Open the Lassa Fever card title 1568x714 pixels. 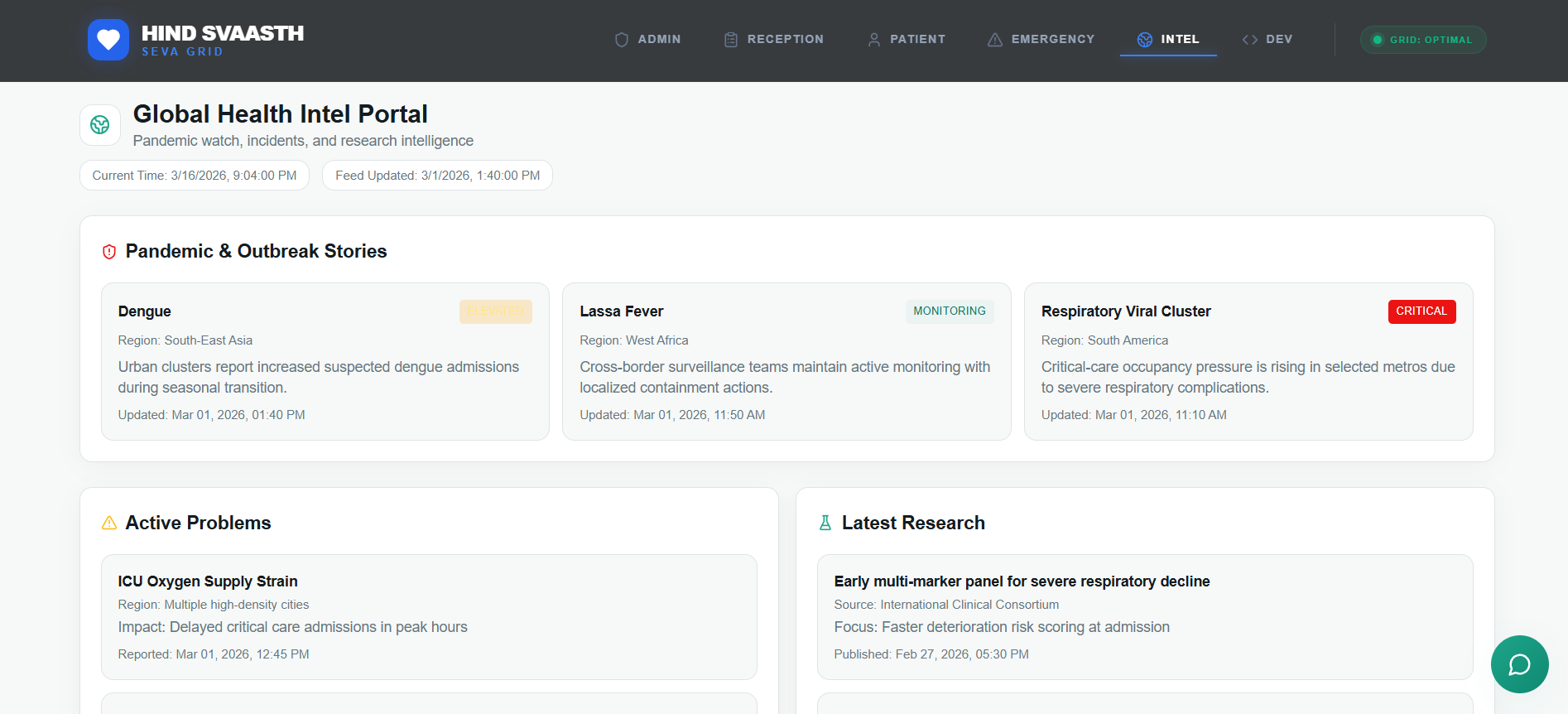tap(622, 311)
